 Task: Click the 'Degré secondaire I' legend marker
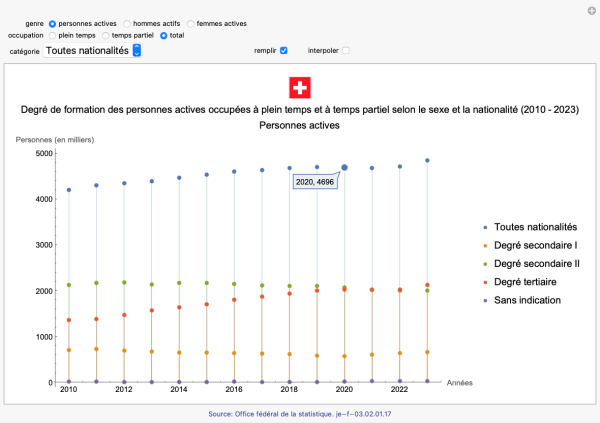click(485, 245)
